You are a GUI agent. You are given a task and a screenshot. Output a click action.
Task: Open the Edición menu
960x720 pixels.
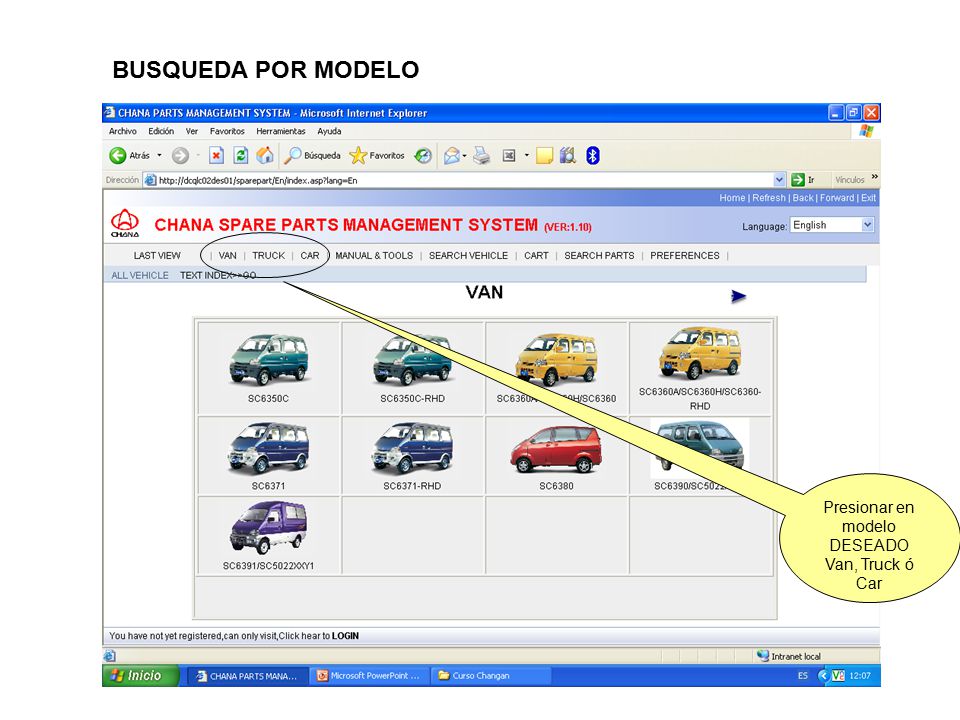(x=161, y=131)
